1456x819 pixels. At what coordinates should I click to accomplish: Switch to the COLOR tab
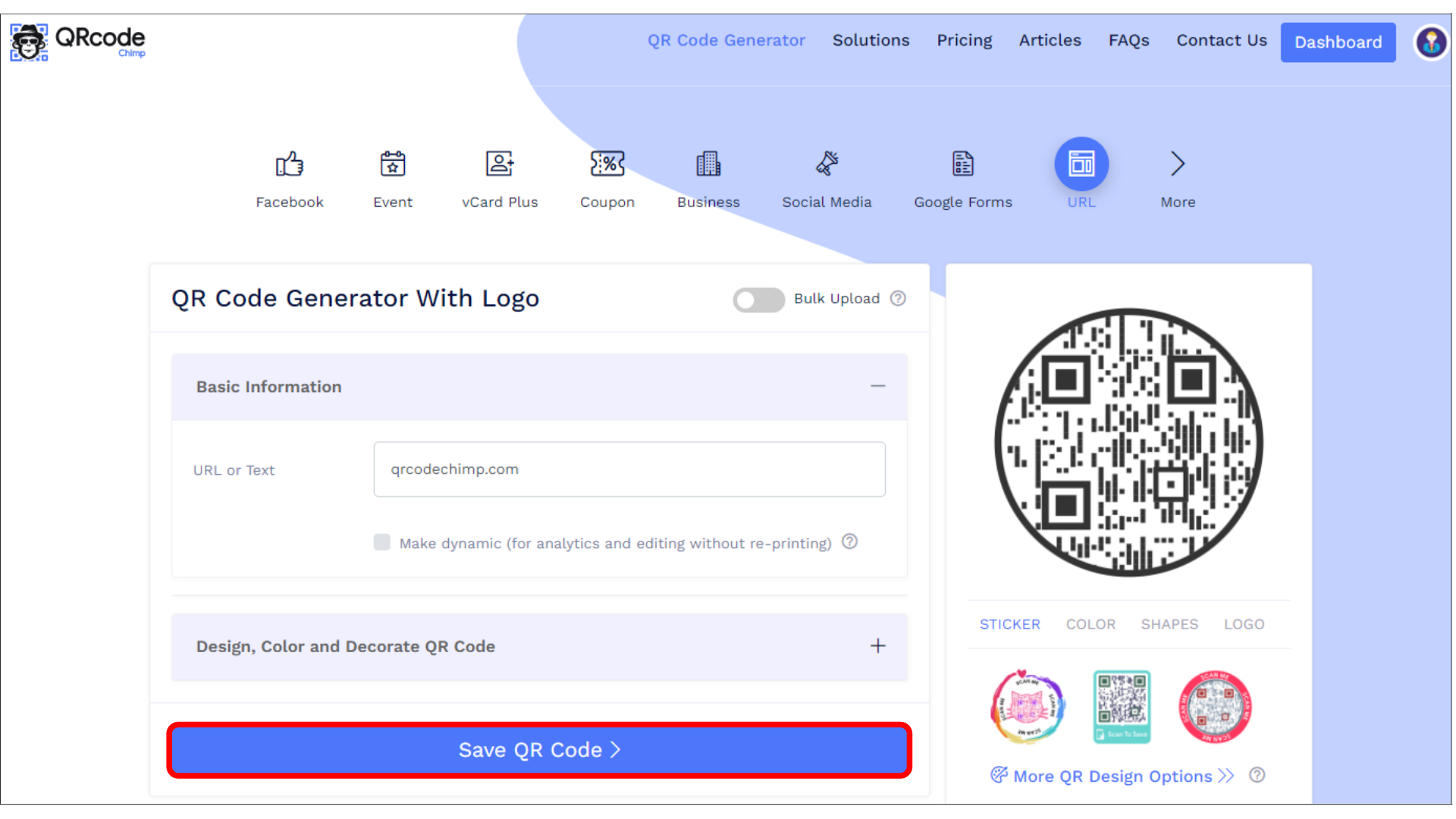1090,624
